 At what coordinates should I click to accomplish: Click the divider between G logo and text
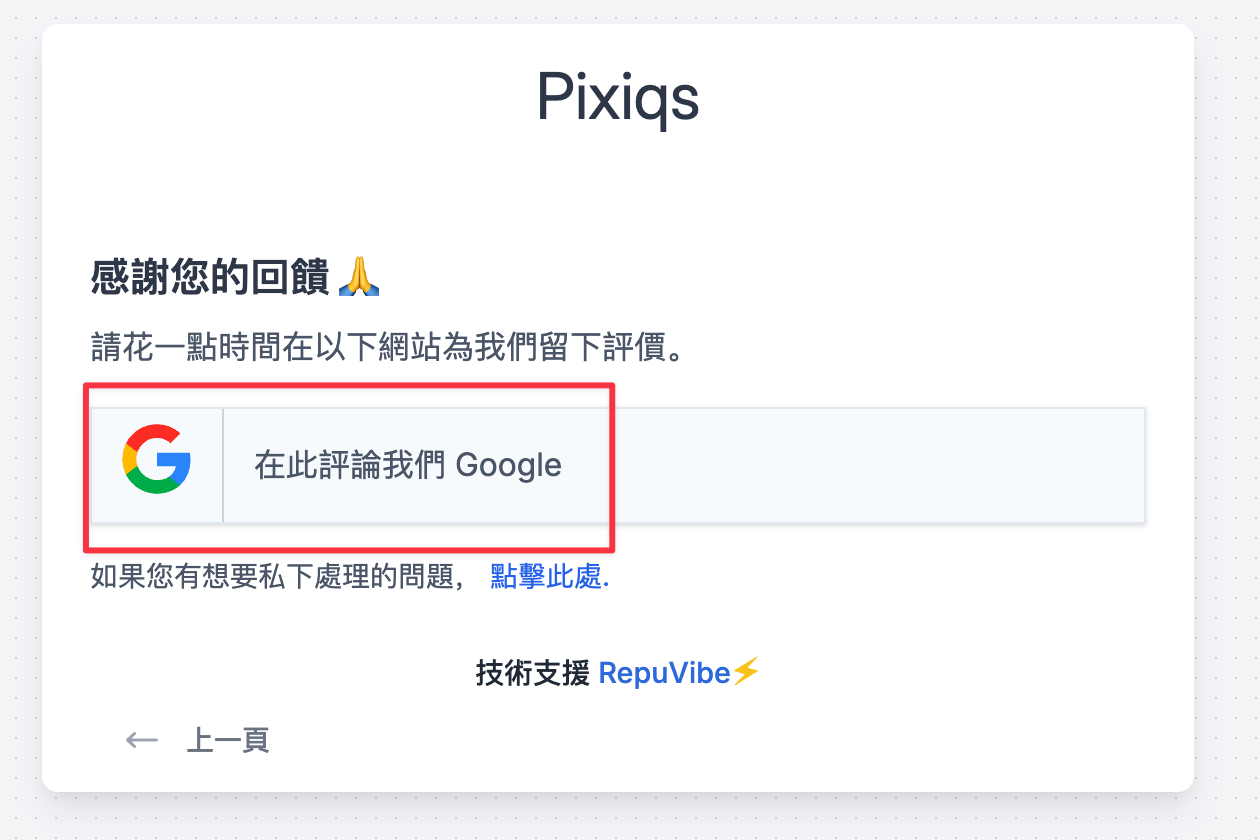(223, 465)
